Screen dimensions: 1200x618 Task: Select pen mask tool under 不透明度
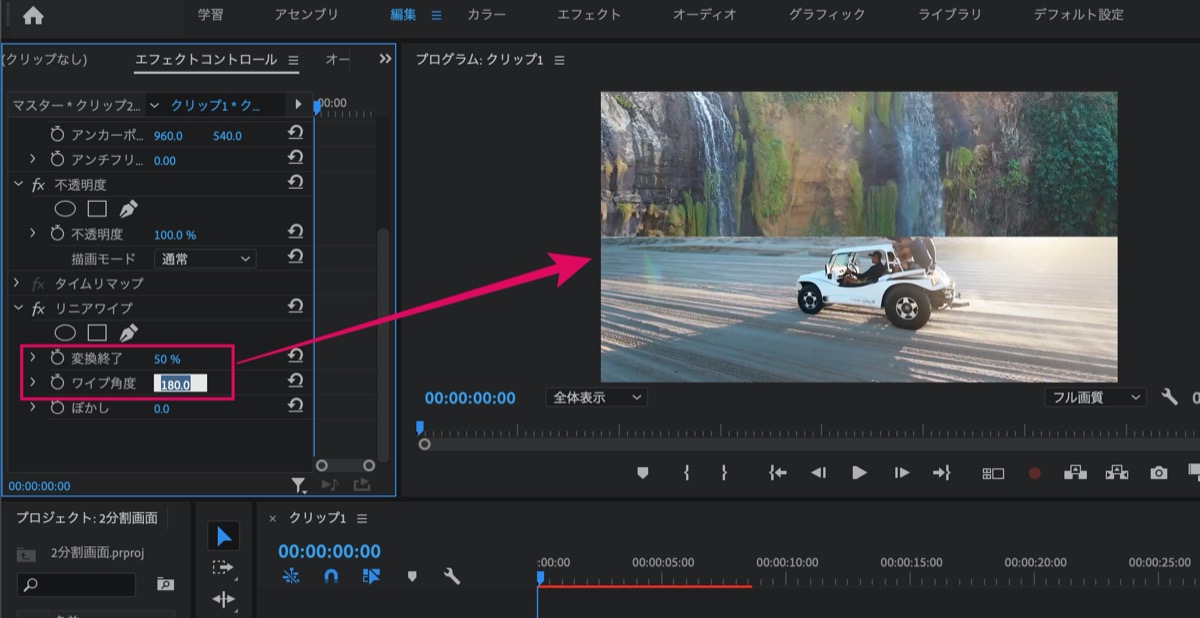(x=128, y=209)
